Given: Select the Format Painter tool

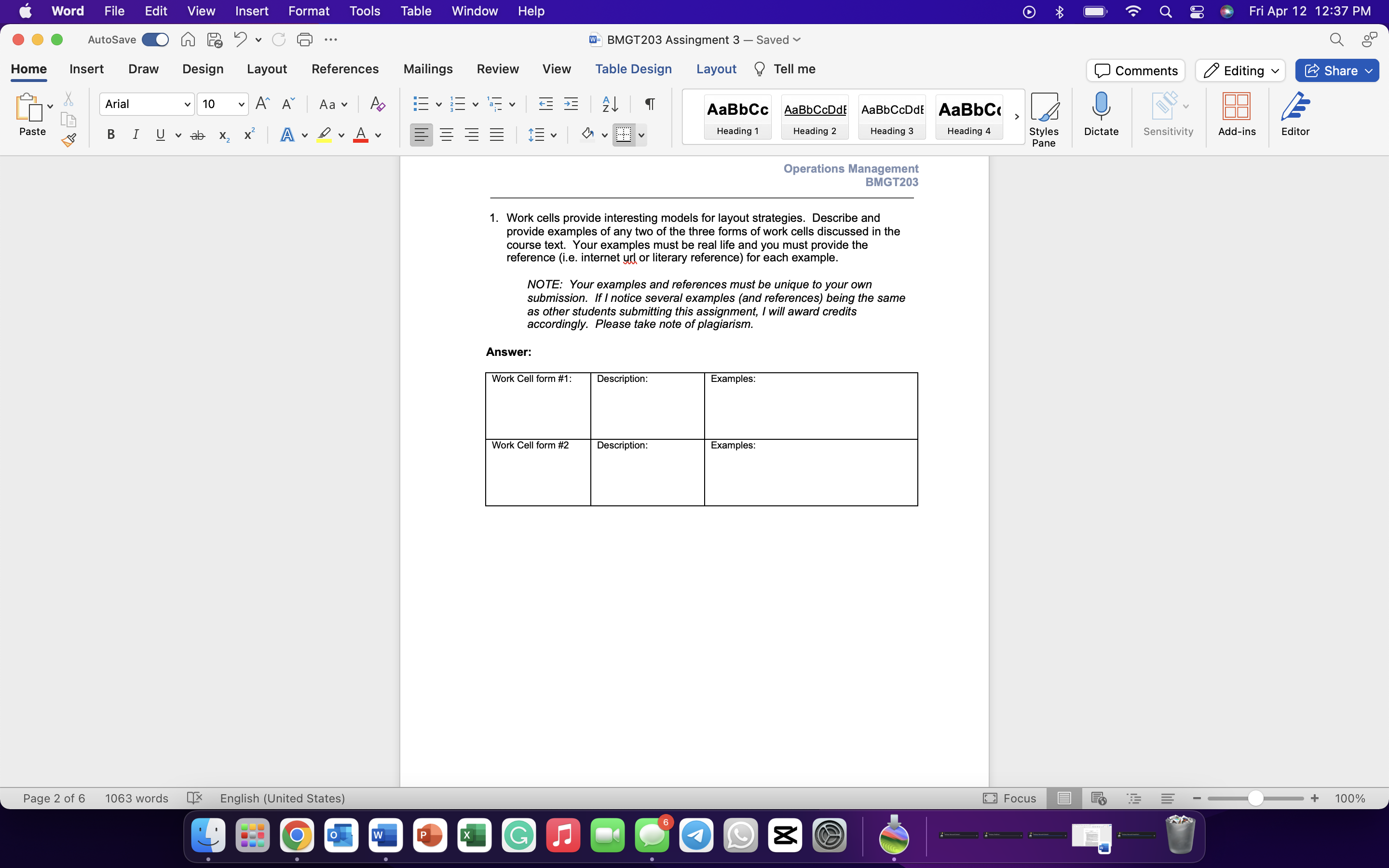Looking at the screenshot, I should tap(69, 139).
